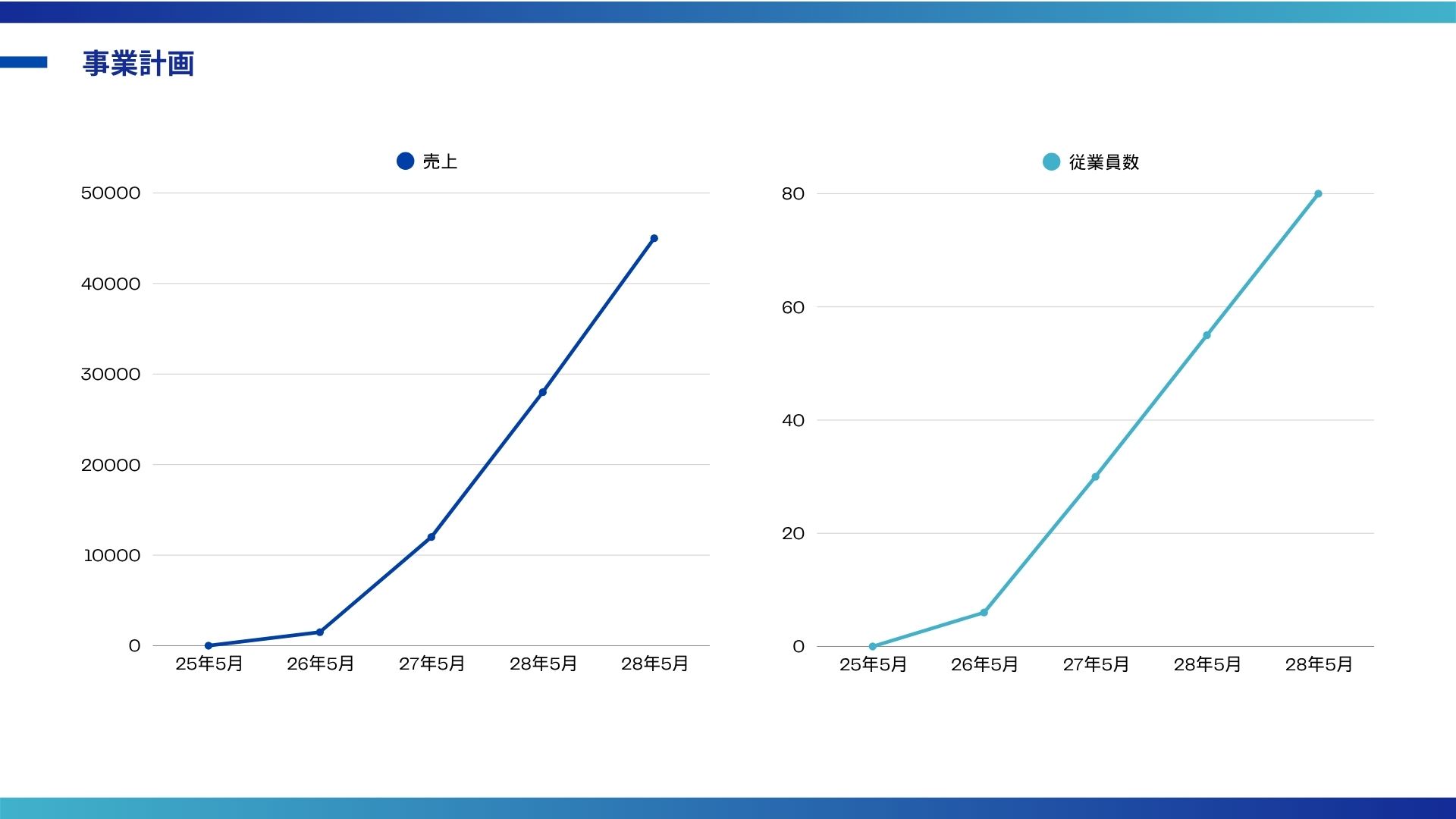Select the final data point on 売上 chart
The height and width of the screenshot is (819, 1456).
point(654,237)
